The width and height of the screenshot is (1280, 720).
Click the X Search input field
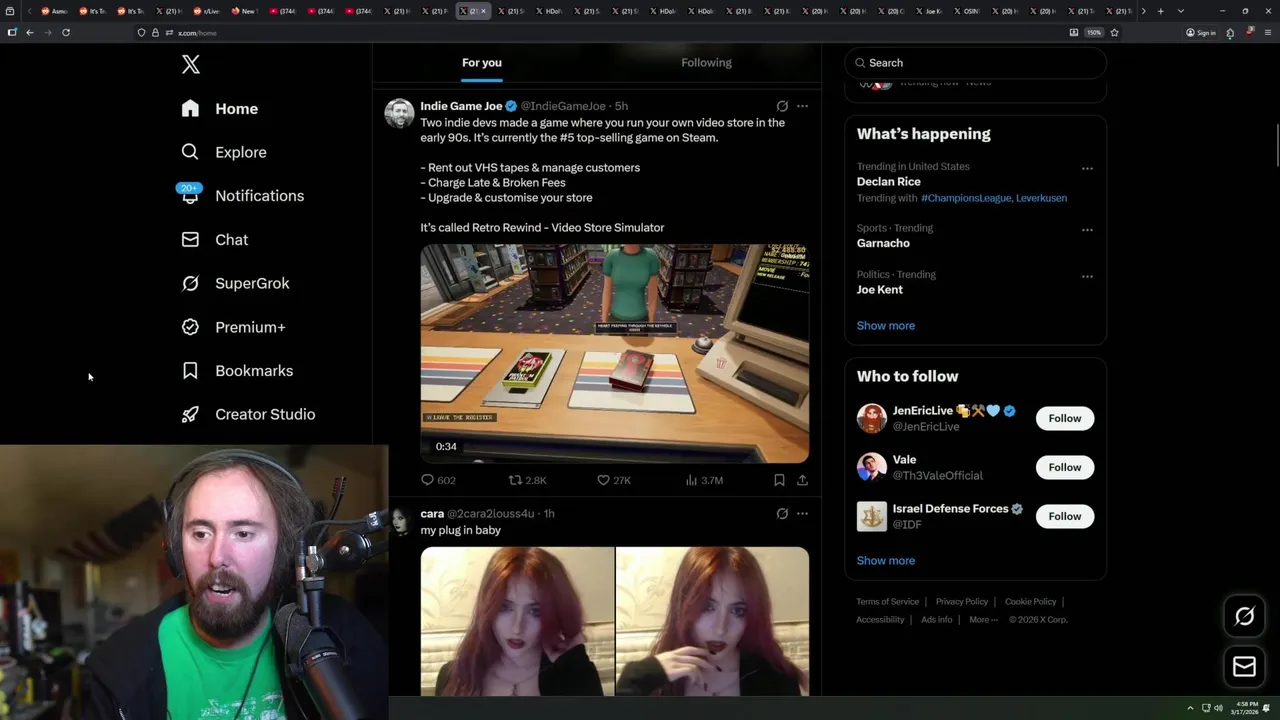[976, 63]
